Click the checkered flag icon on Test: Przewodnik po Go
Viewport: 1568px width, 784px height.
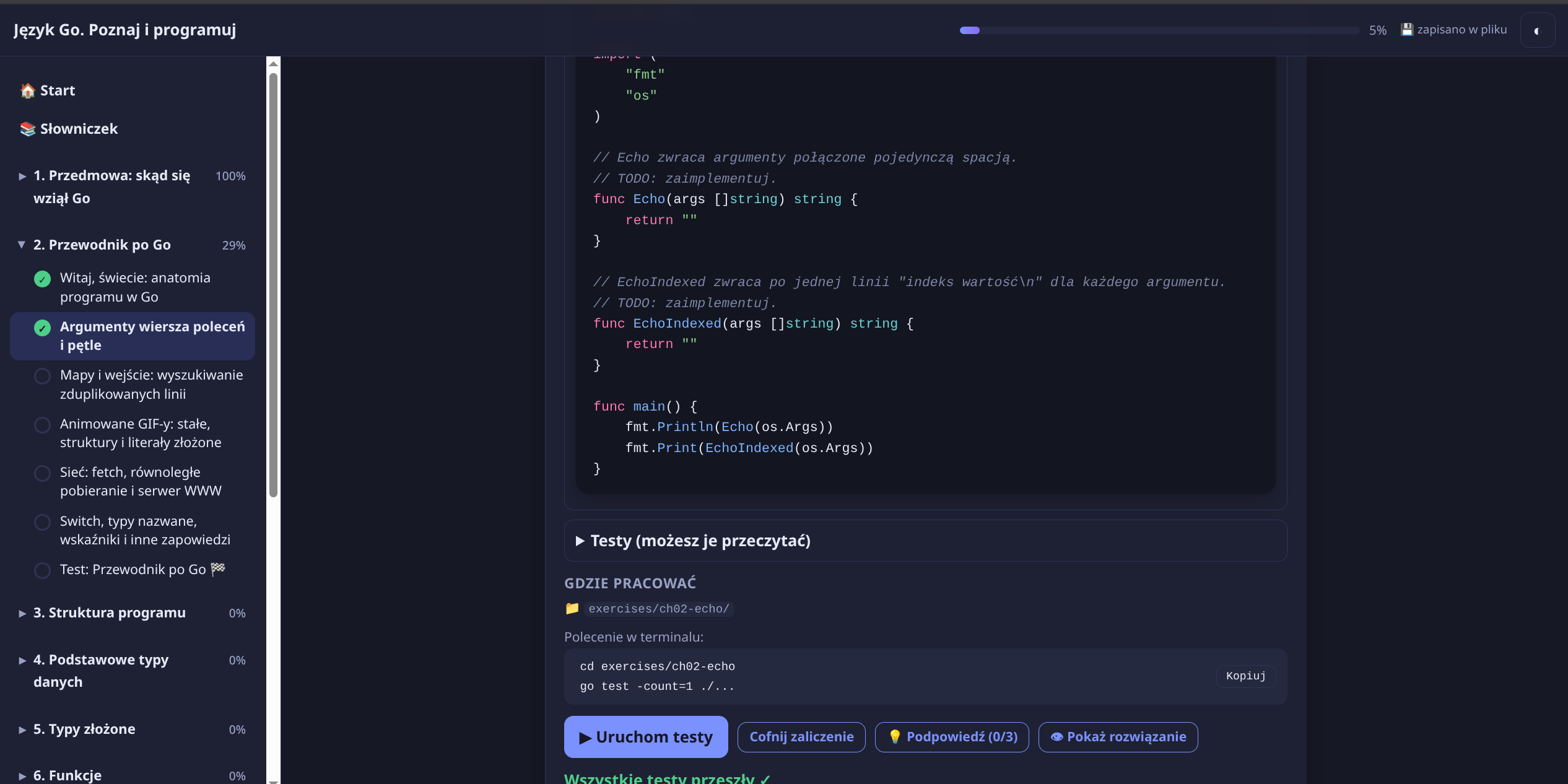218,568
